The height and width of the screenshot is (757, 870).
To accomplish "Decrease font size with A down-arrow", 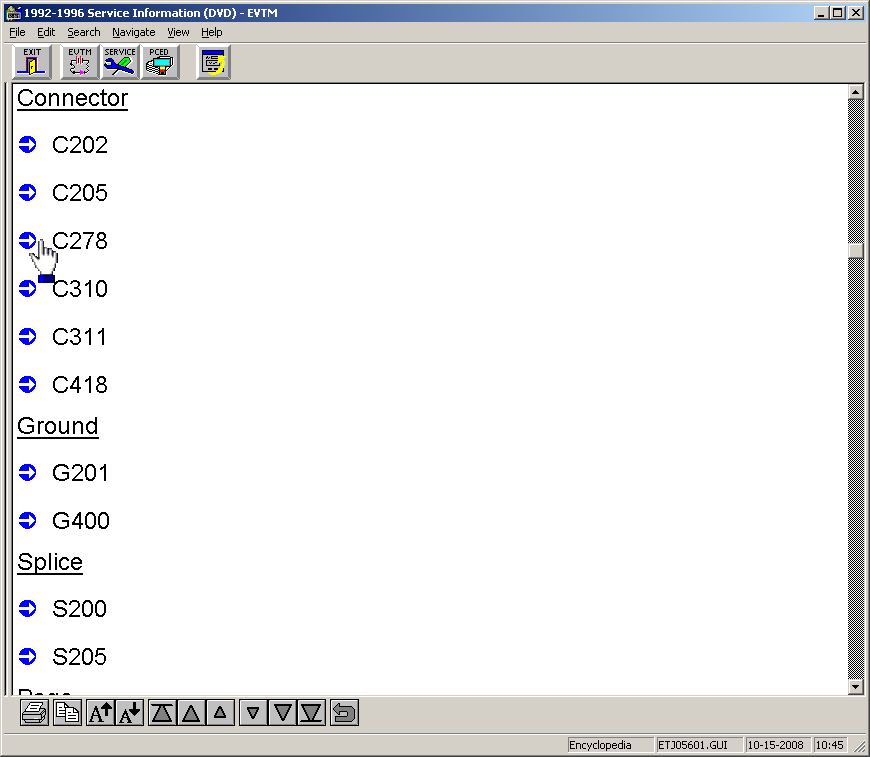I will 130,712.
